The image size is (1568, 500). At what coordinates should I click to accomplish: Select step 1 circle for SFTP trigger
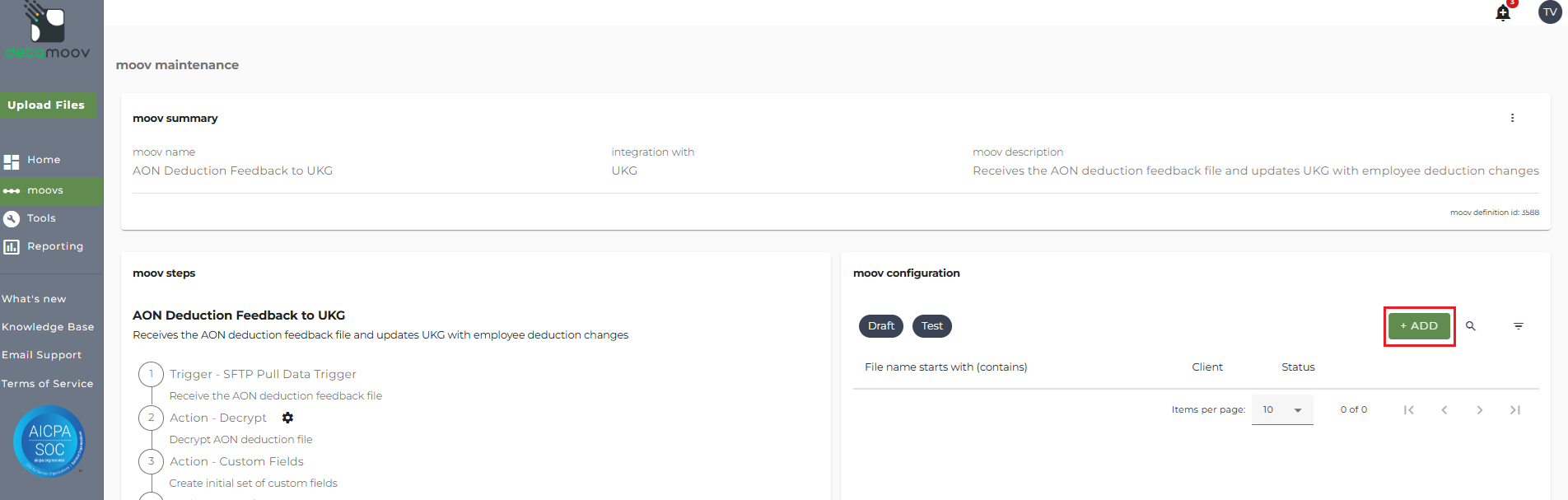pos(151,374)
